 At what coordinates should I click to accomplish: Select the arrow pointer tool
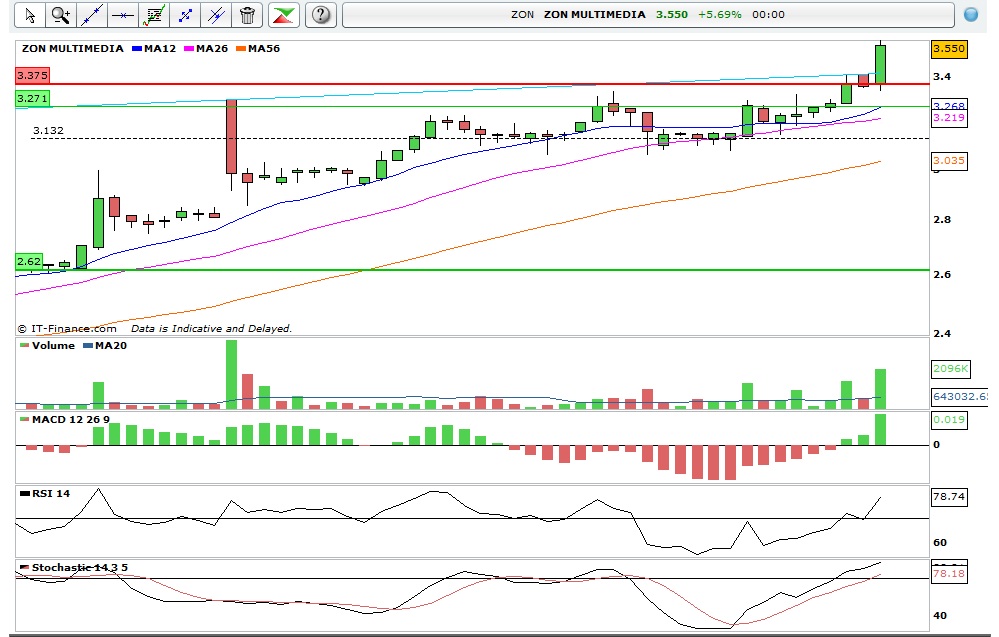[29, 15]
